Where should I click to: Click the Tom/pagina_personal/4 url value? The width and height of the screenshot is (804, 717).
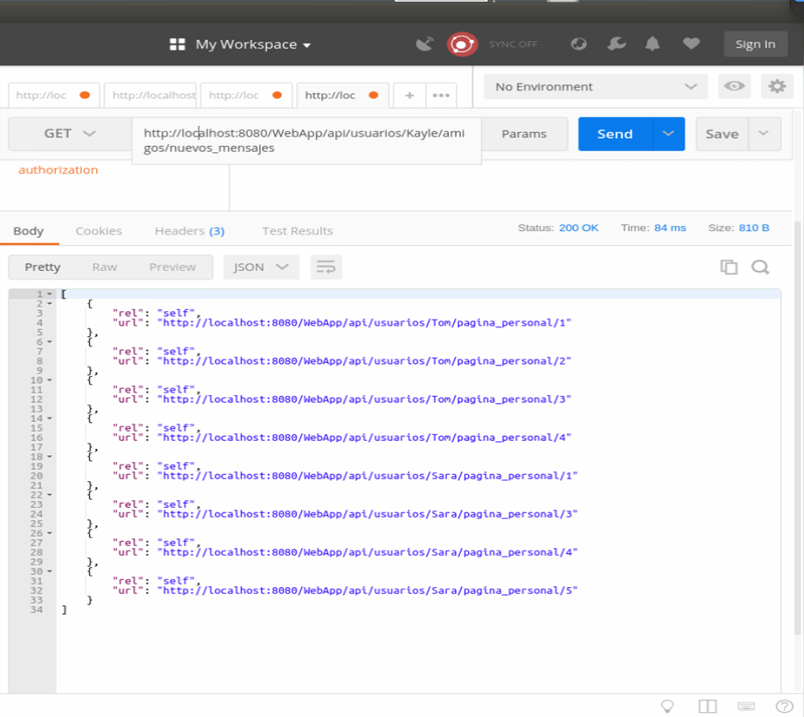364,438
